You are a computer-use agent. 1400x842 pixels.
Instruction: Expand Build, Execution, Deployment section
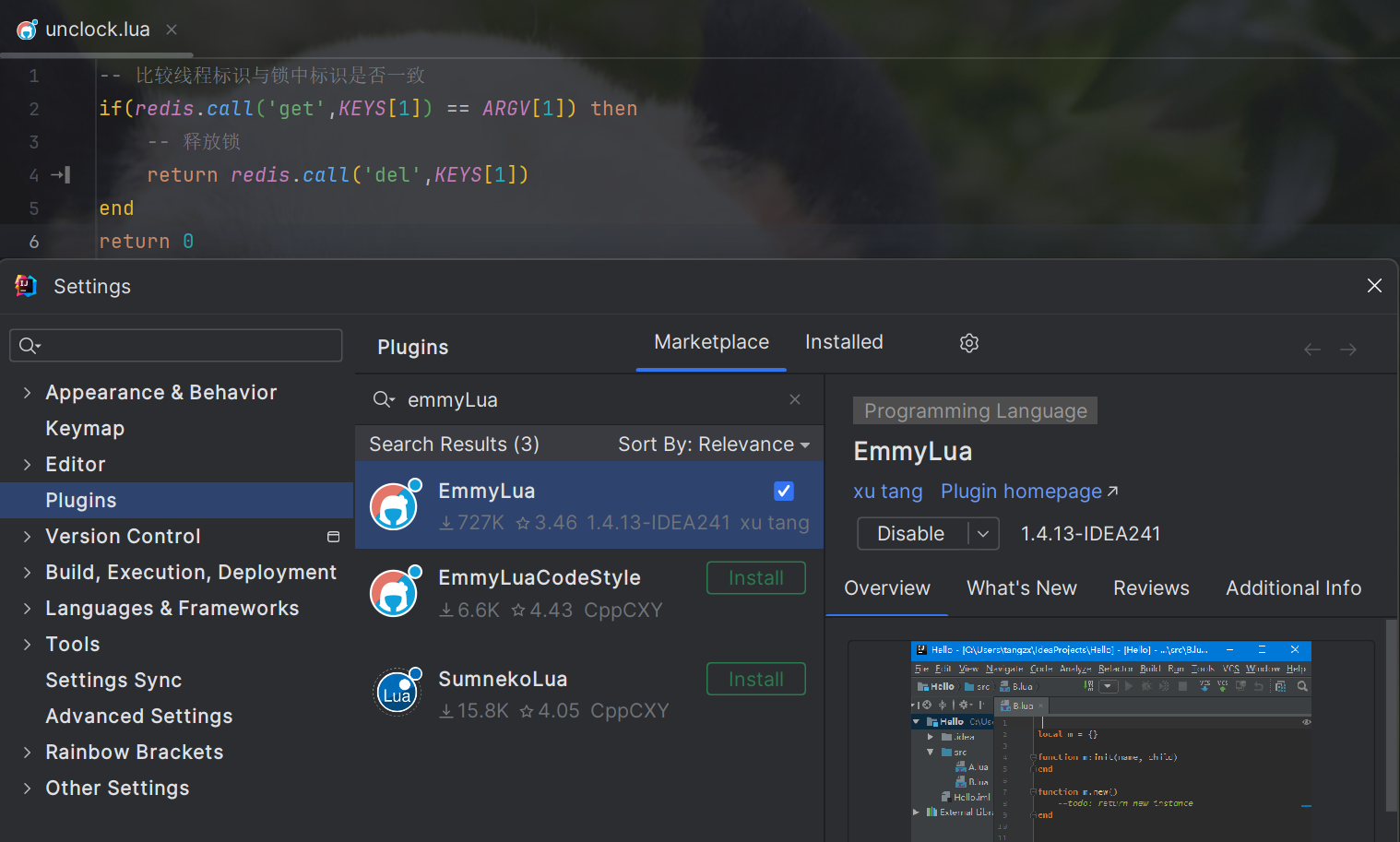(28, 573)
